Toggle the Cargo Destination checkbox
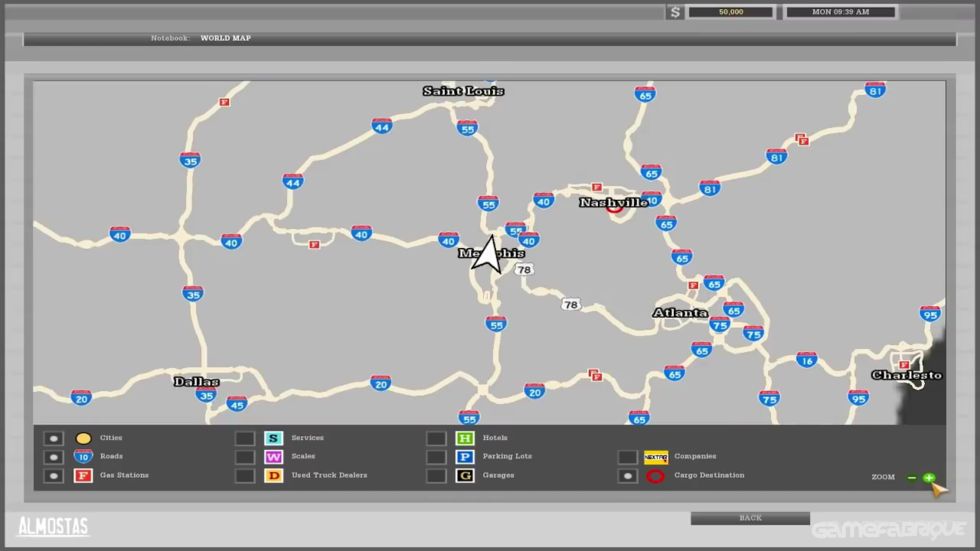The height and width of the screenshot is (551, 980). [628, 476]
